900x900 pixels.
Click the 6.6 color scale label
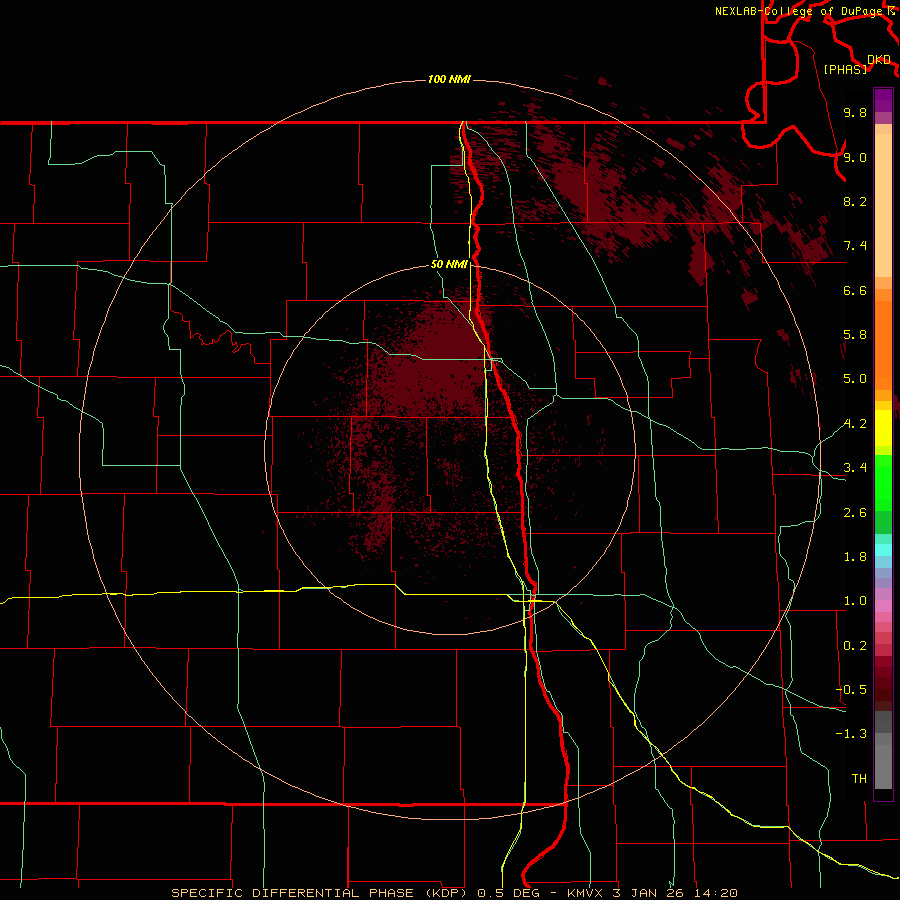point(855,290)
